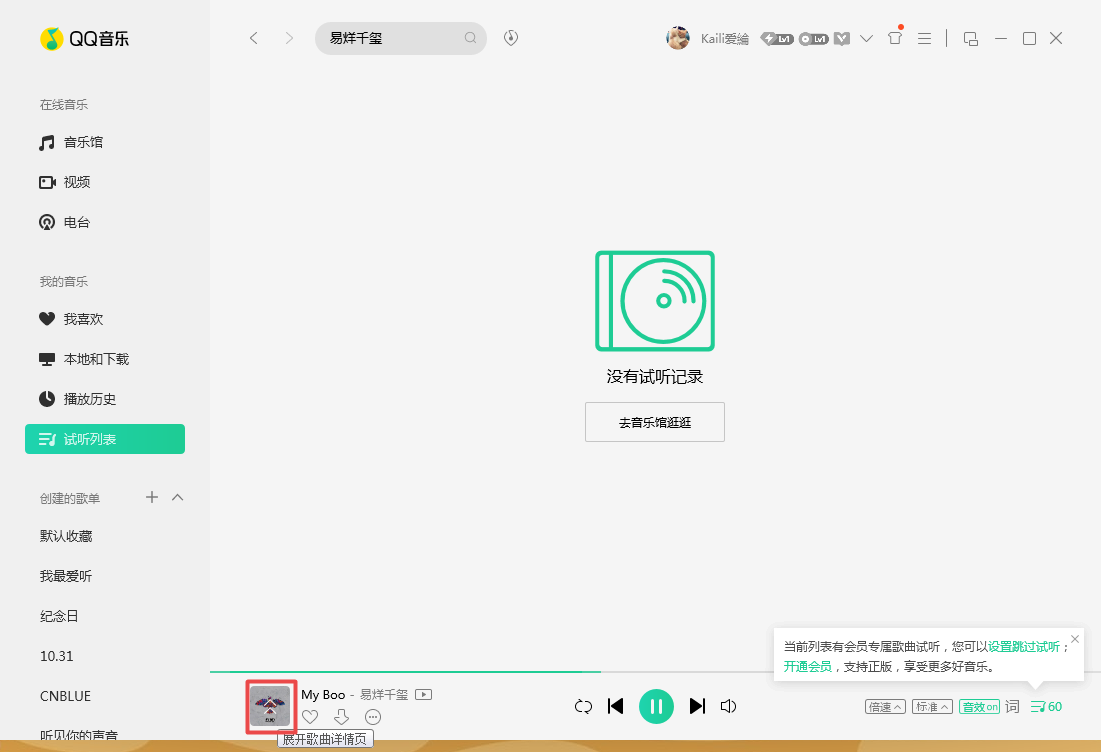The height and width of the screenshot is (752, 1101).
Task: Open MV icon next to artist
Action: [x=423, y=694]
